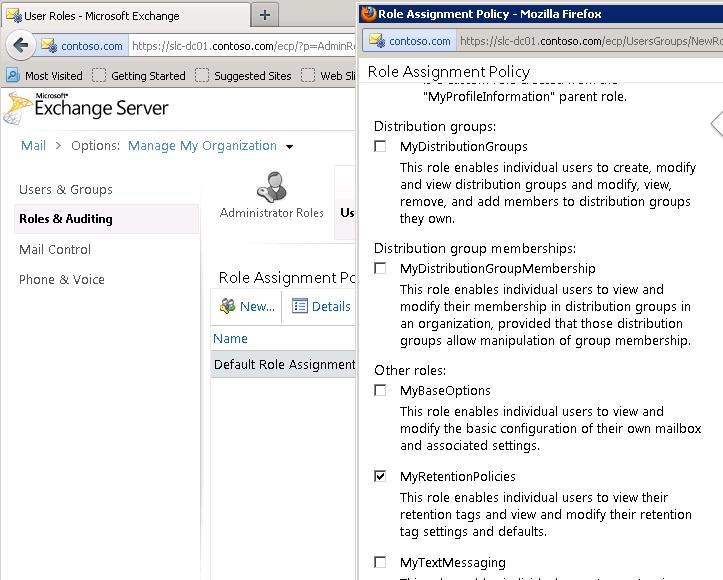723x580 pixels.
Task: Enable the MyDistributionGroups role checkbox
Action: coord(380,146)
